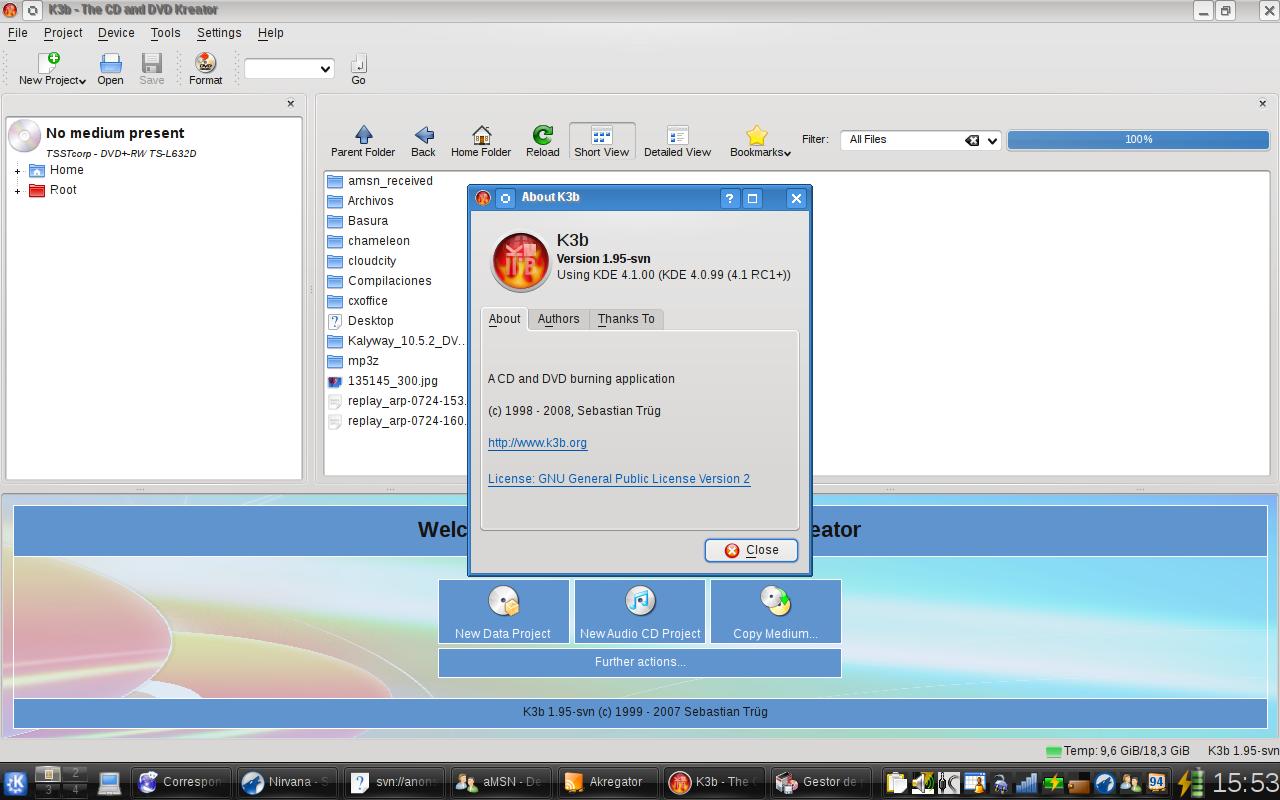This screenshot has width=1280, height=800.
Task: Open the Device menu
Action: [116, 33]
